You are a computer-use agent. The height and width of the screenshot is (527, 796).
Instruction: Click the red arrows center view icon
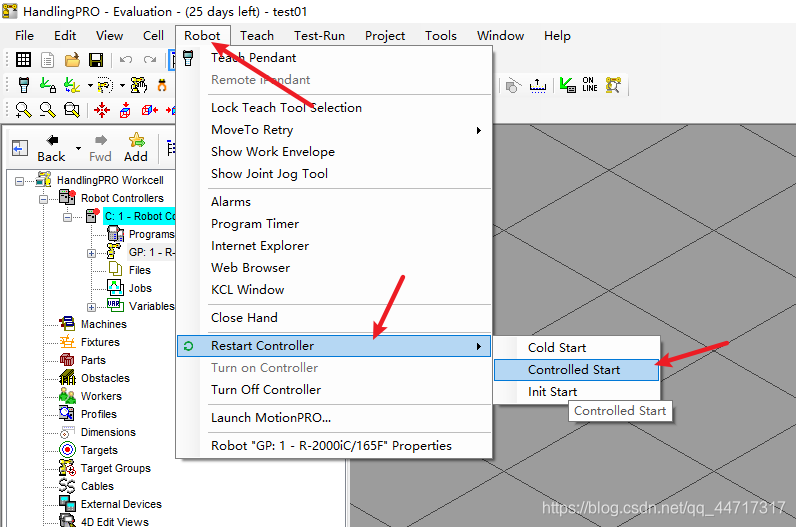tap(102, 110)
